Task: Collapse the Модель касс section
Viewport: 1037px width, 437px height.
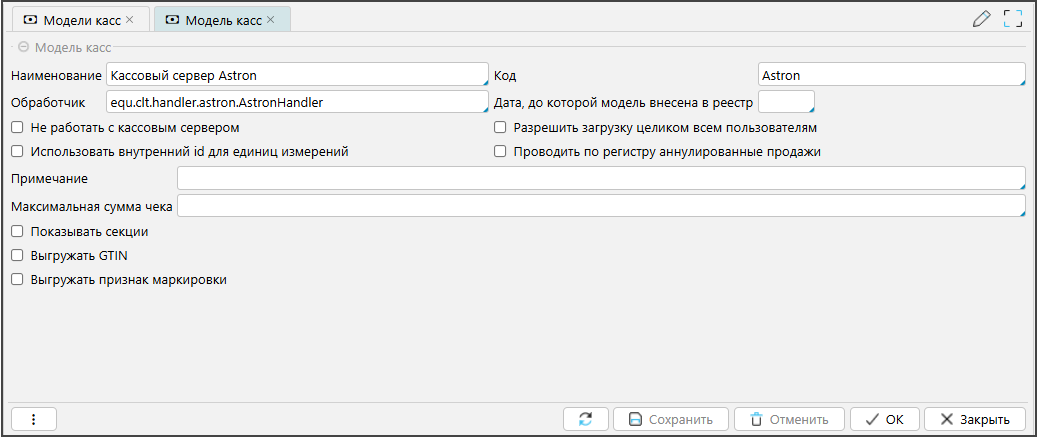Action: pos(23,46)
